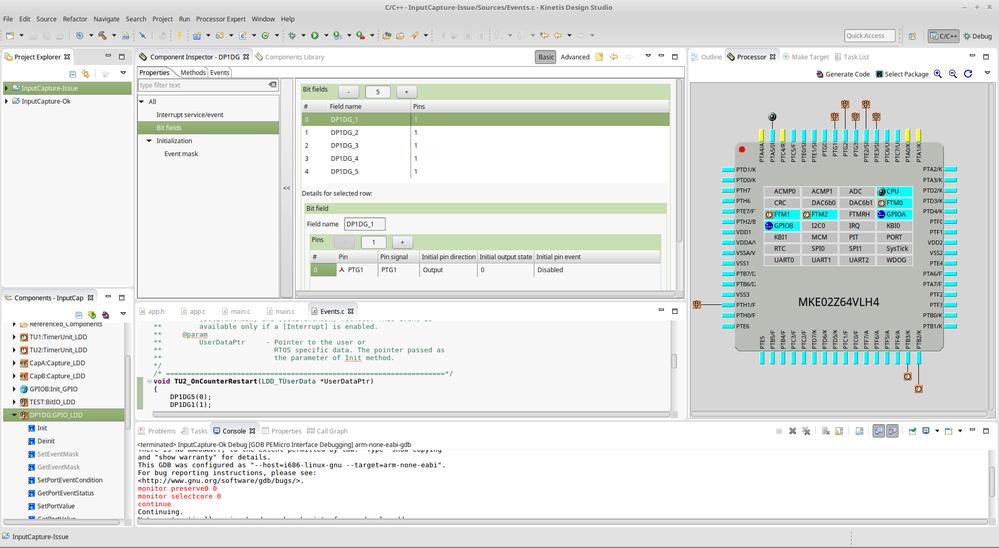Image resolution: width=999 pixels, height=548 pixels.
Task: Click the Generate Code icon in Processor view
Action: [x=820, y=74]
